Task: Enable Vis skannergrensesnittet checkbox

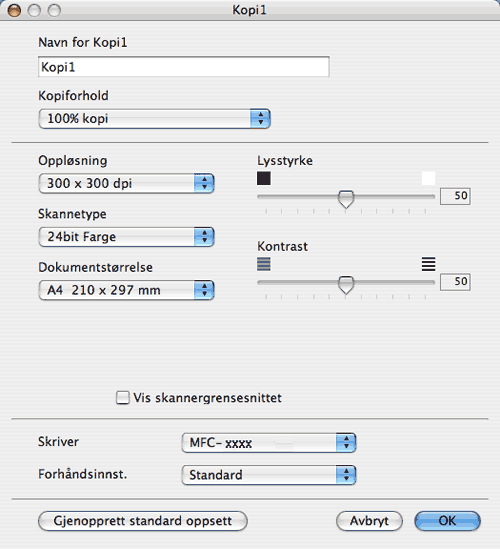Action: click(123, 398)
